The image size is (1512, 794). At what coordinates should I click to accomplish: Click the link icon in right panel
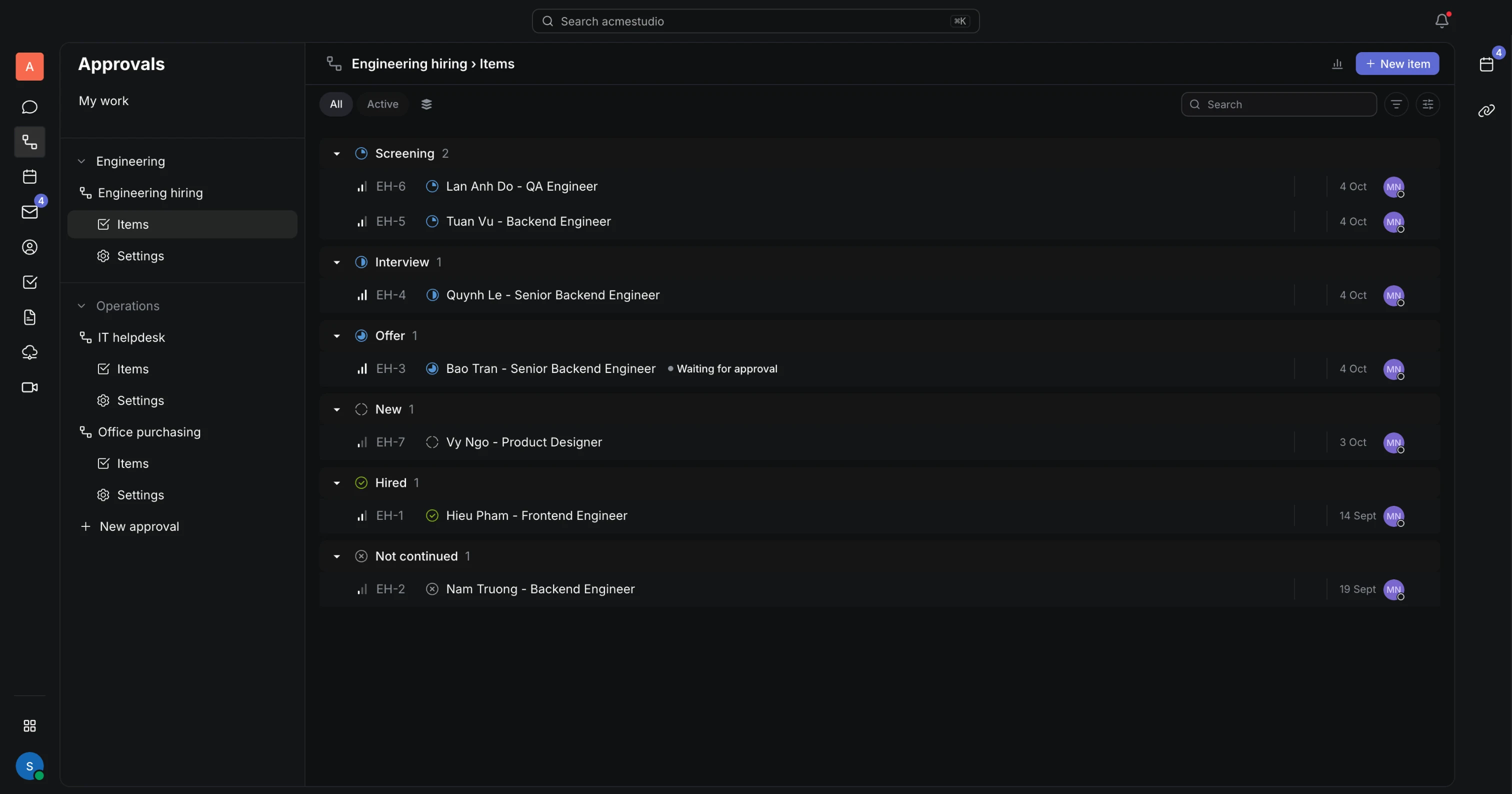click(x=1486, y=110)
